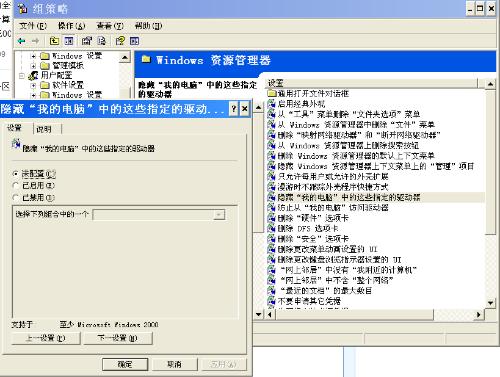The height and width of the screenshot is (377, 500).
Task: Open the 操作(A) menu
Action: (x=71, y=26)
